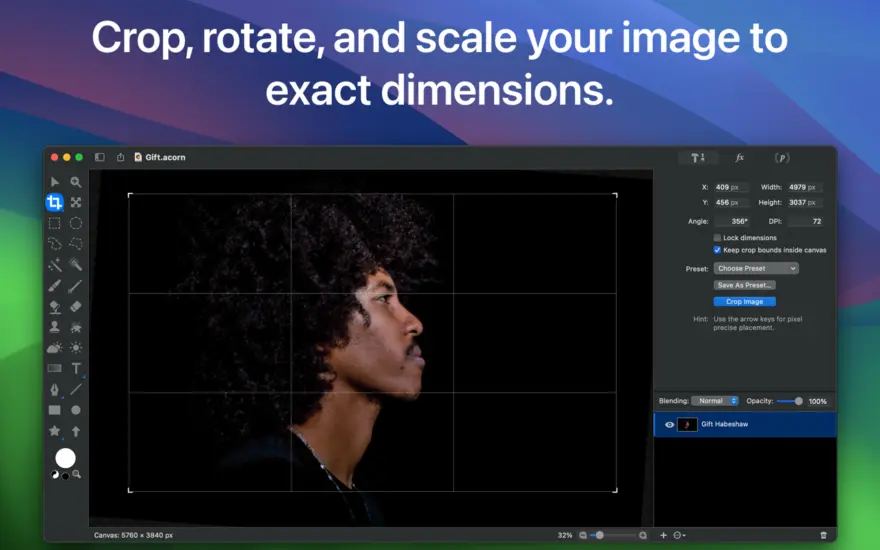Hide the Gift Habeshaw layer
The height and width of the screenshot is (550, 880).
(x=669, y=425)
